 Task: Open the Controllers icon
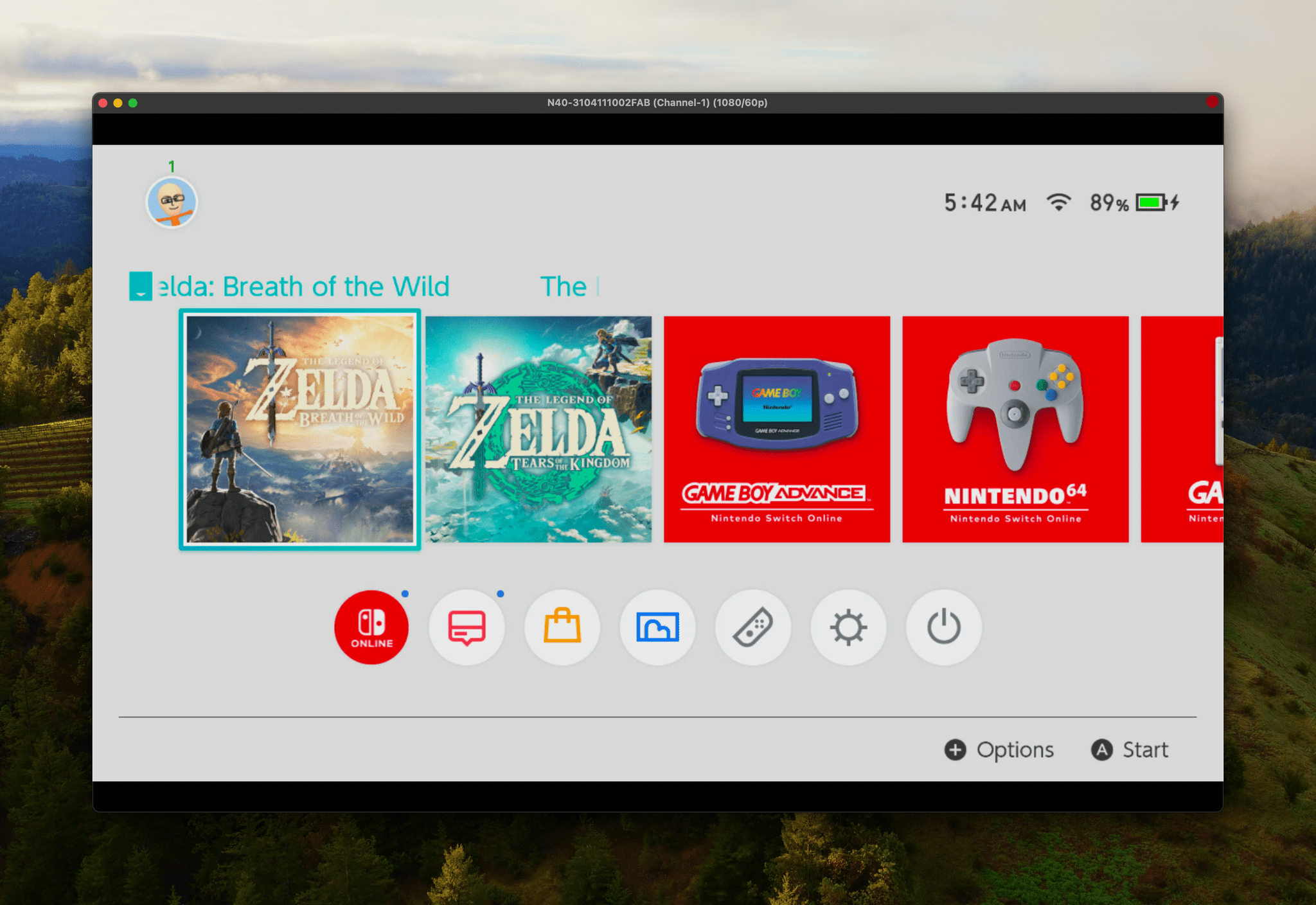753,627
